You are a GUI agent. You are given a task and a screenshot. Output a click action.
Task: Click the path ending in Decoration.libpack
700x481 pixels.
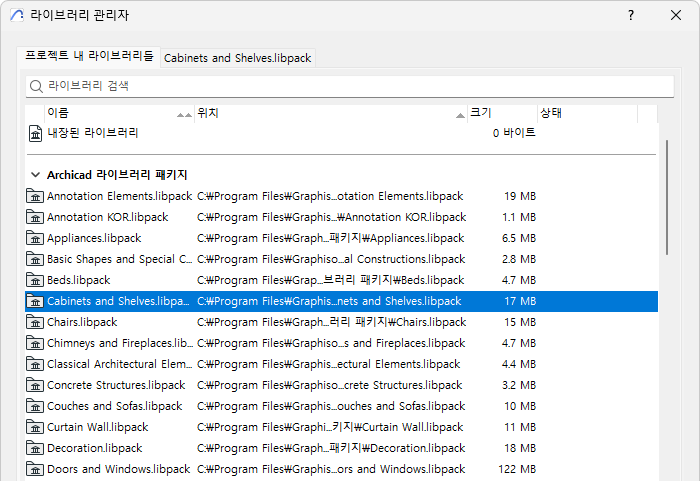pos(331,448)
